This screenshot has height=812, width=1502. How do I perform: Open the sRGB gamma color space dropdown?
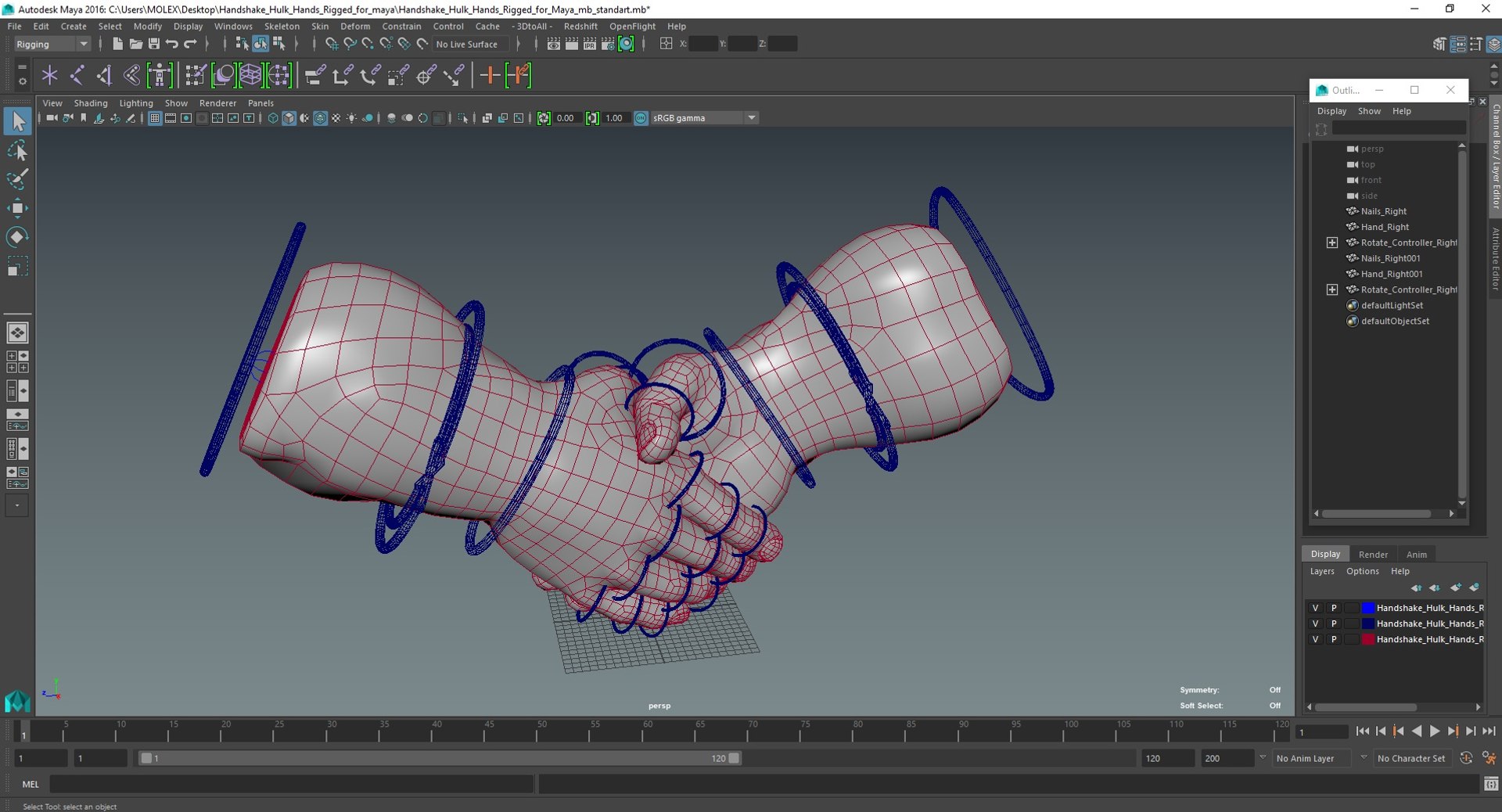[x=704, y=118]
